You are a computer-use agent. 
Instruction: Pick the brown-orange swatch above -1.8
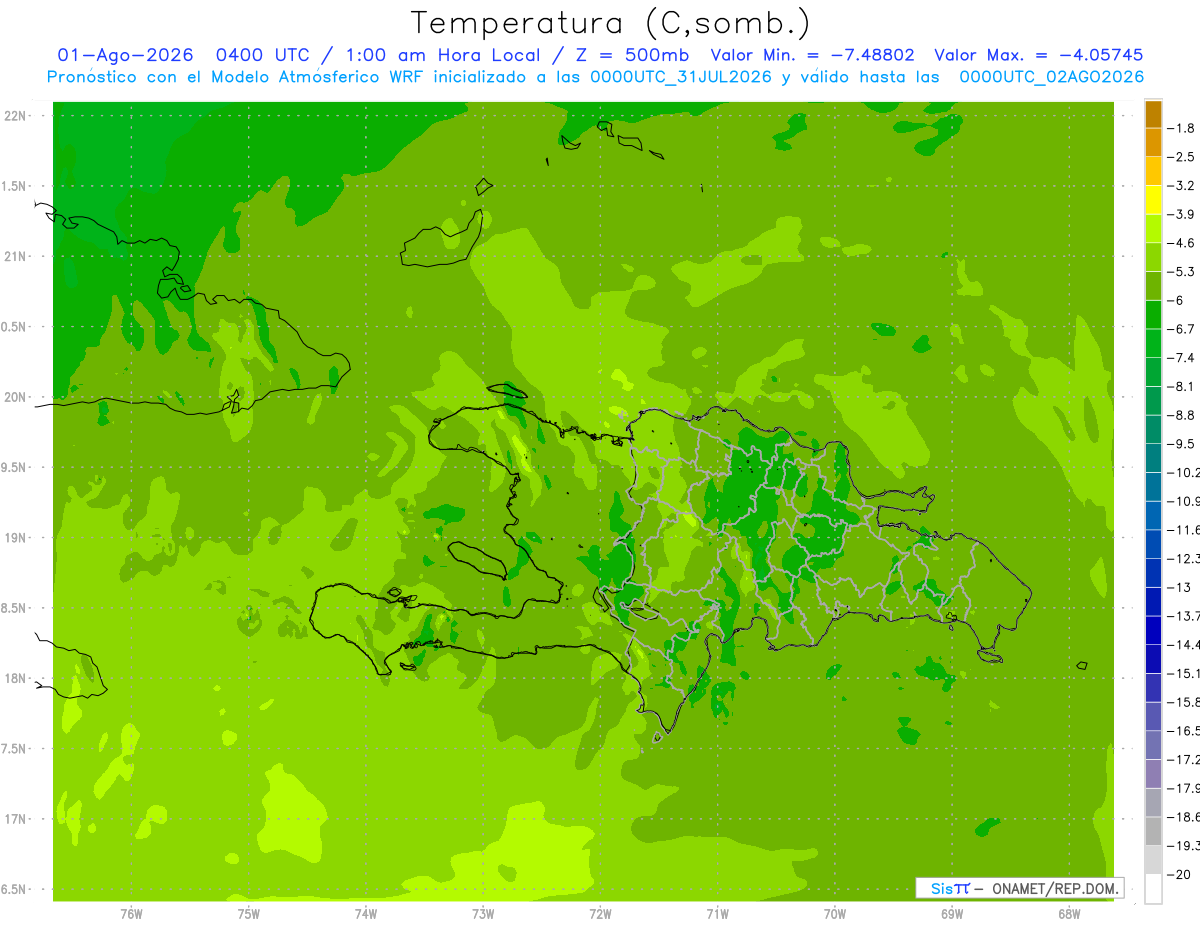tap(1153, 114)
